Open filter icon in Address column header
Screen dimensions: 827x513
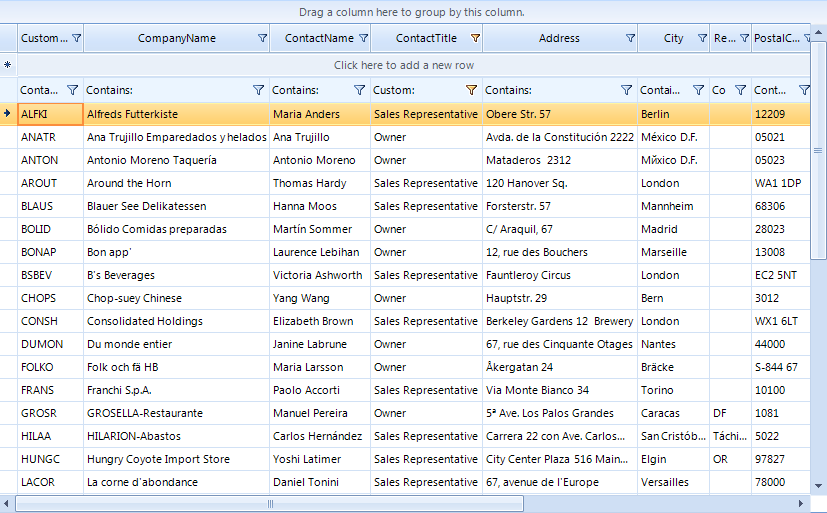tap(630, 38)
